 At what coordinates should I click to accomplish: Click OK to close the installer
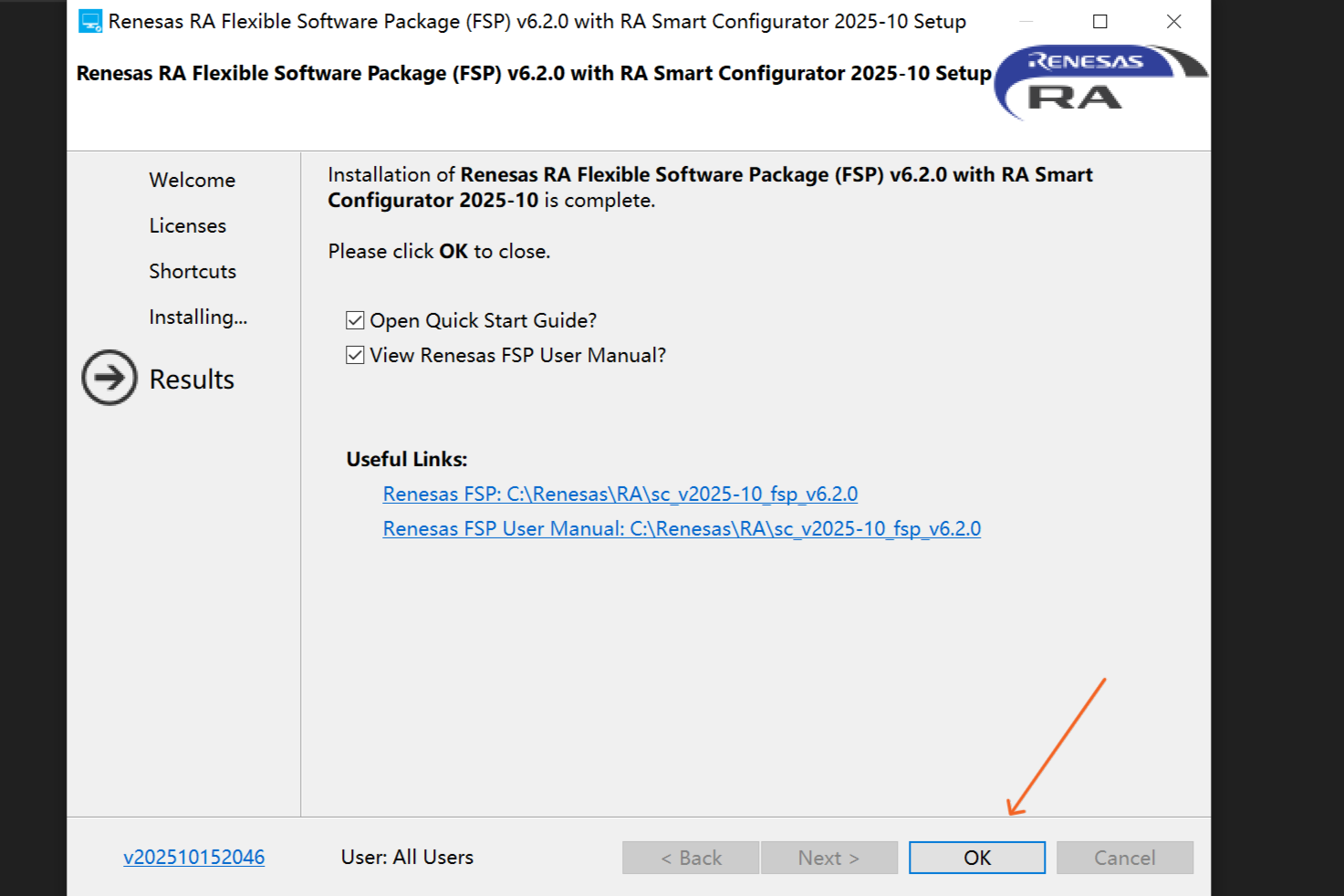tap(977, 858)
